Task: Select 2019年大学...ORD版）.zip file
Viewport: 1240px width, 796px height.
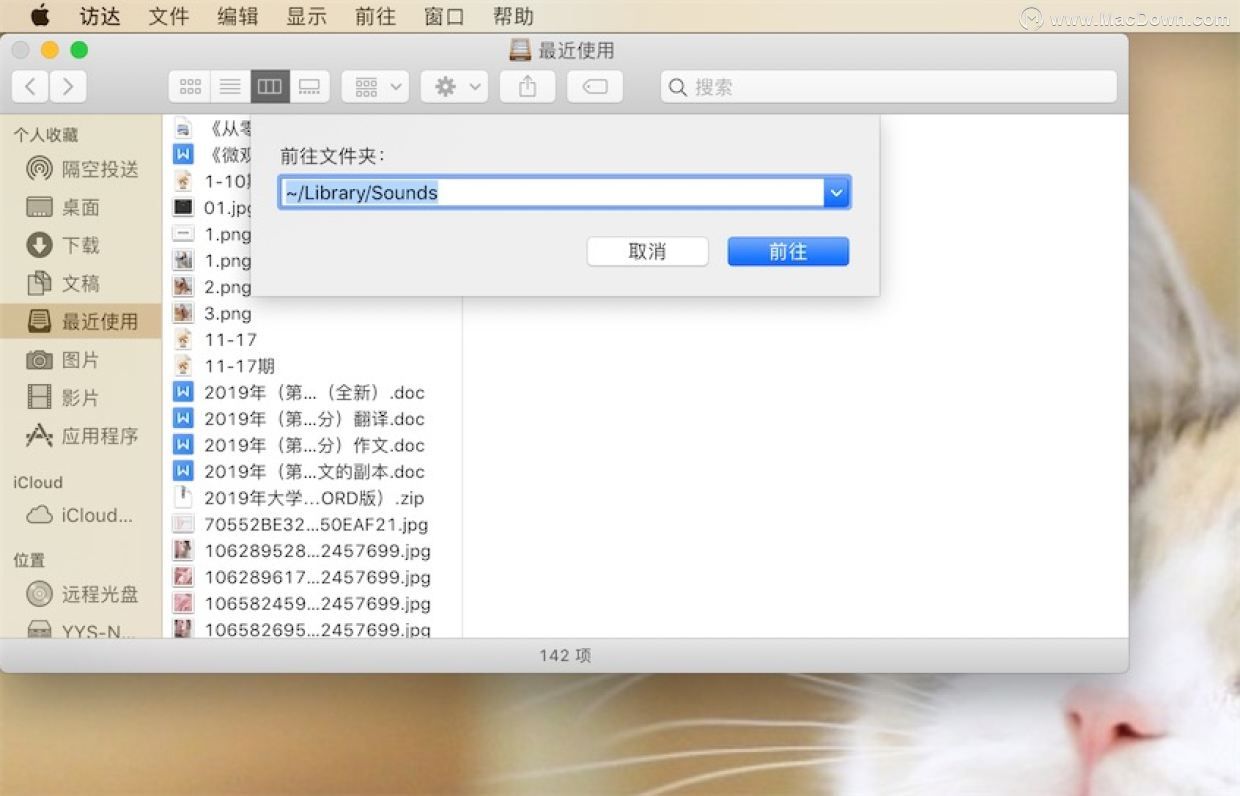Action: click(x=313, y=498)
